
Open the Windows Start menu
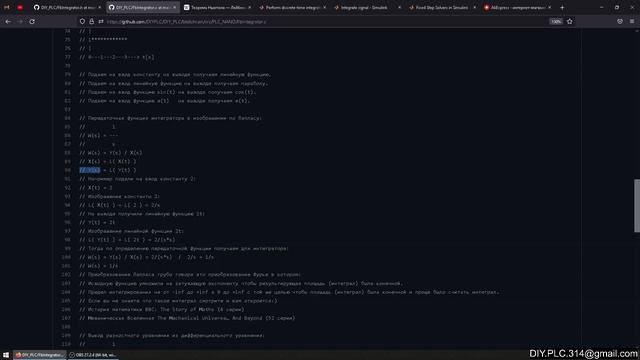pyautogui.click(x=6, y=355)
